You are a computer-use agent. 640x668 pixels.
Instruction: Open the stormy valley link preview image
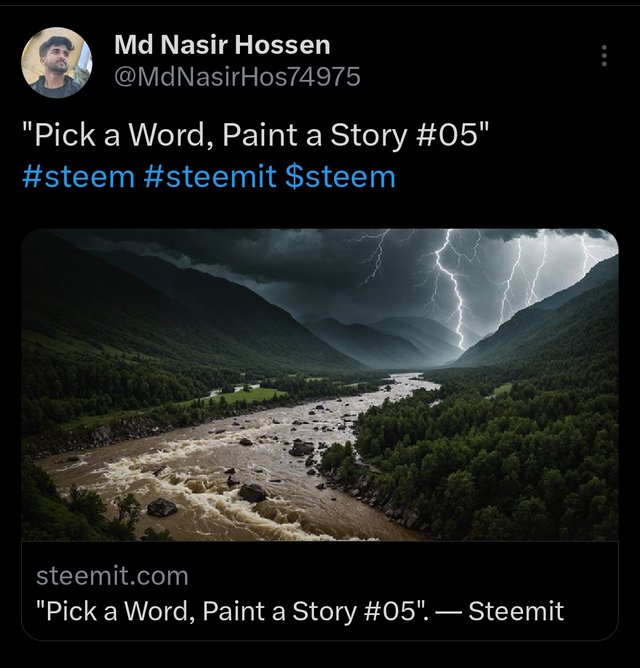(x=320, y=385)
